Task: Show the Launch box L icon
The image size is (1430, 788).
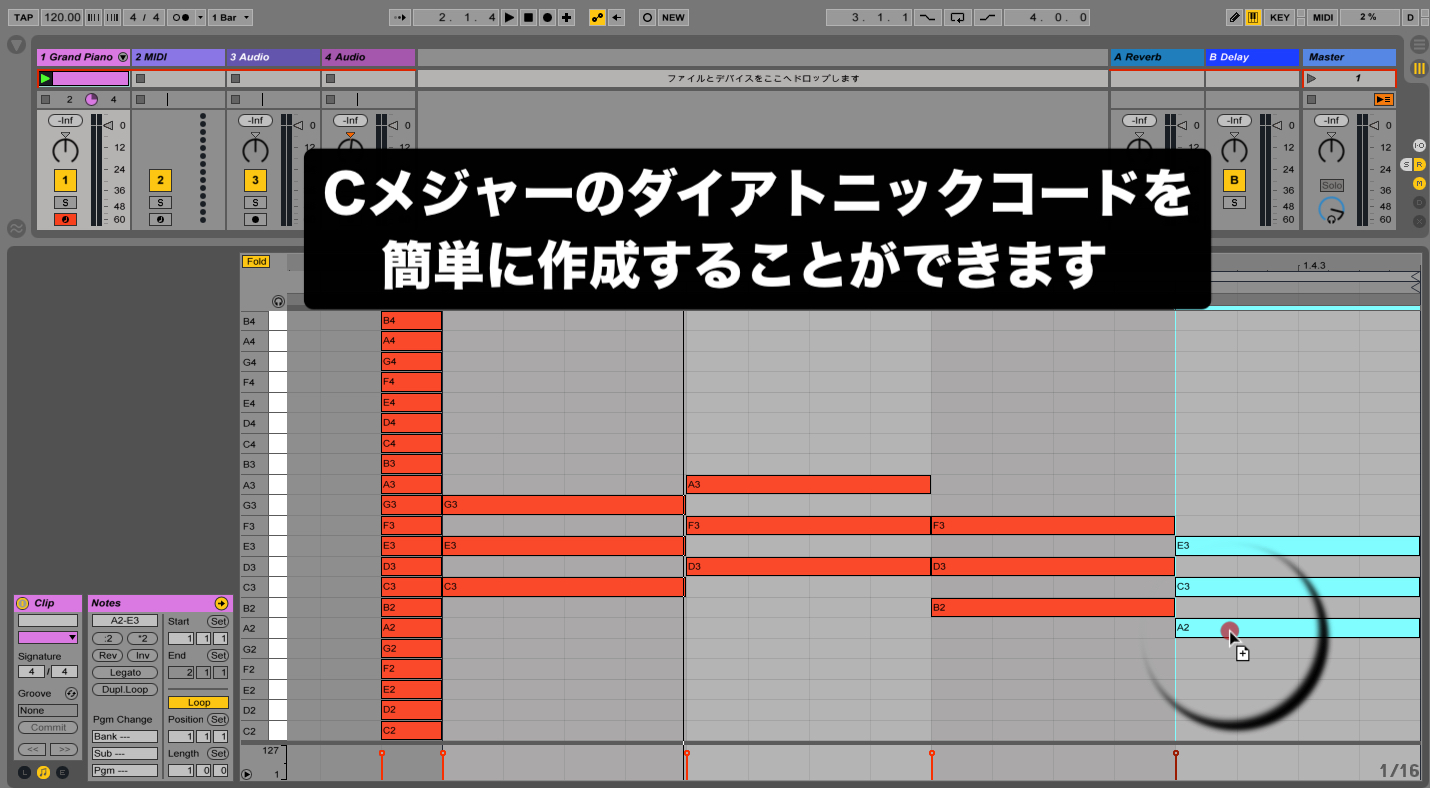Action: click(x=24, y=771)
